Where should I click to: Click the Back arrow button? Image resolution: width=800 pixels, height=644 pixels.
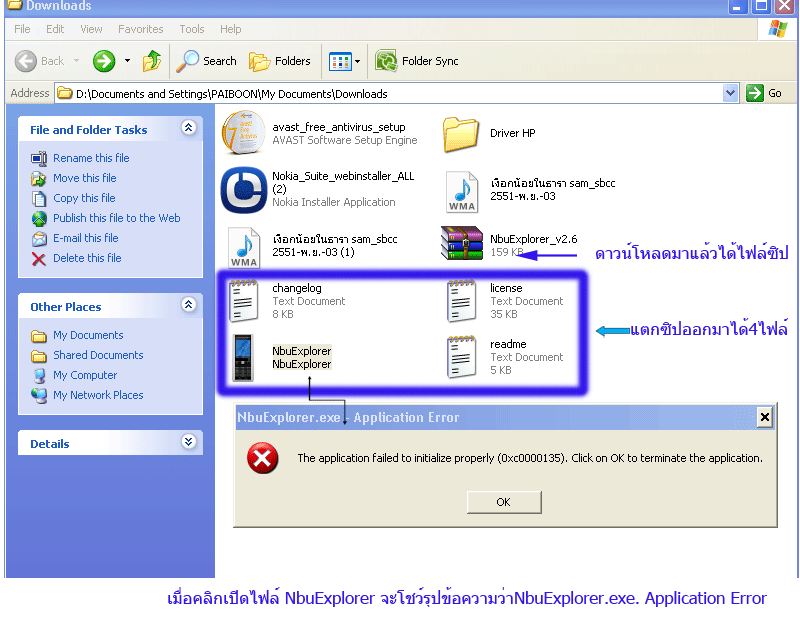[x=39, y=61]
